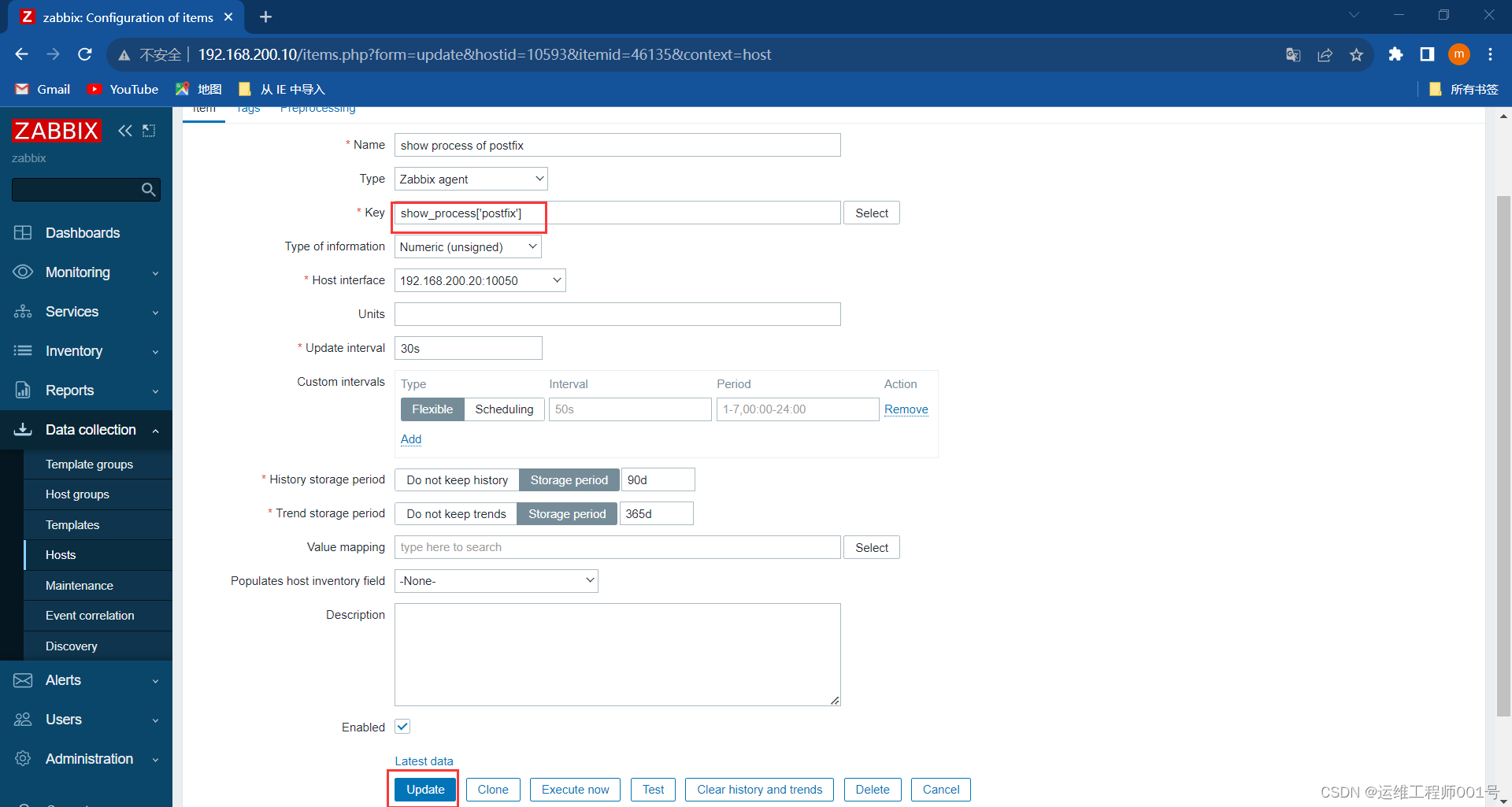Click Clear history and trends

pos(759,790)
